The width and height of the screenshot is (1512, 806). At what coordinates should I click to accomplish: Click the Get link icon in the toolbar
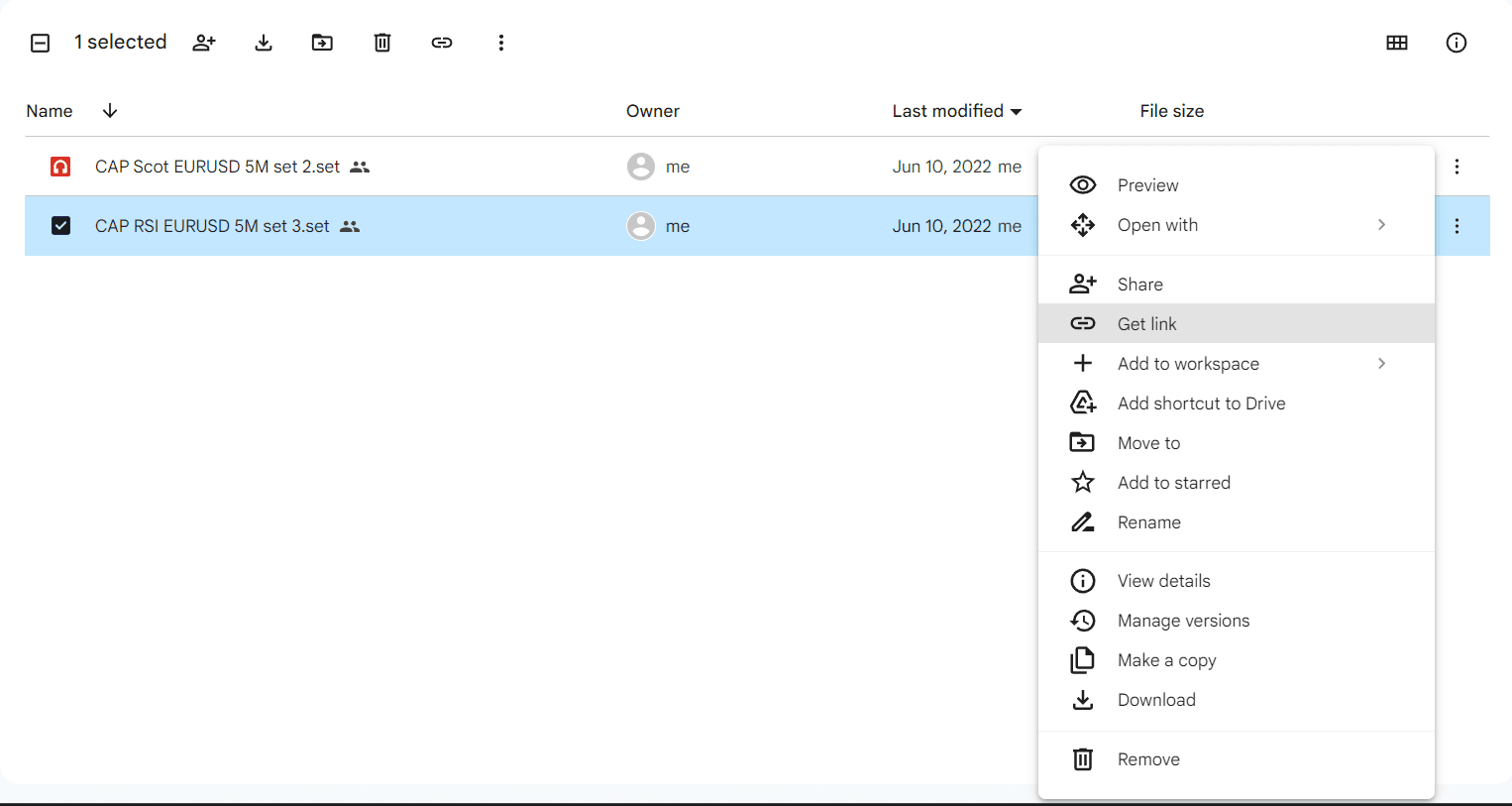[x=441, y=43]
